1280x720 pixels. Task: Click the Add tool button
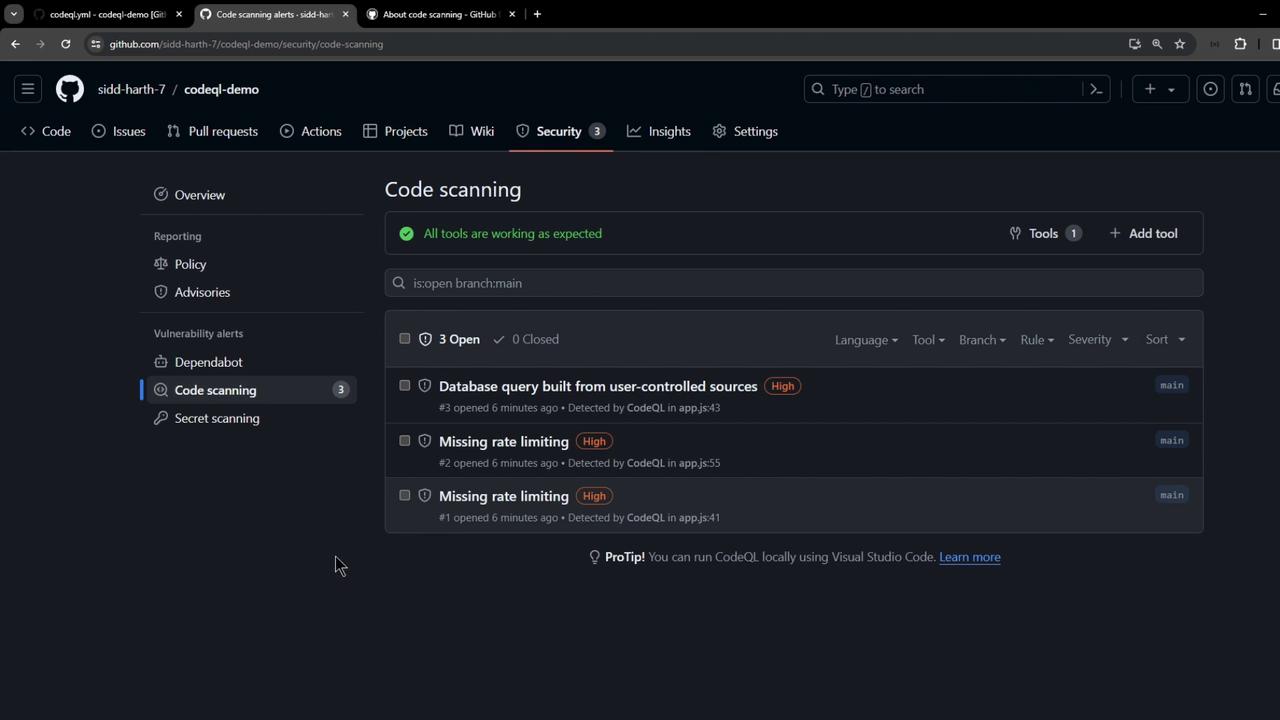[x=1143, y=233]
